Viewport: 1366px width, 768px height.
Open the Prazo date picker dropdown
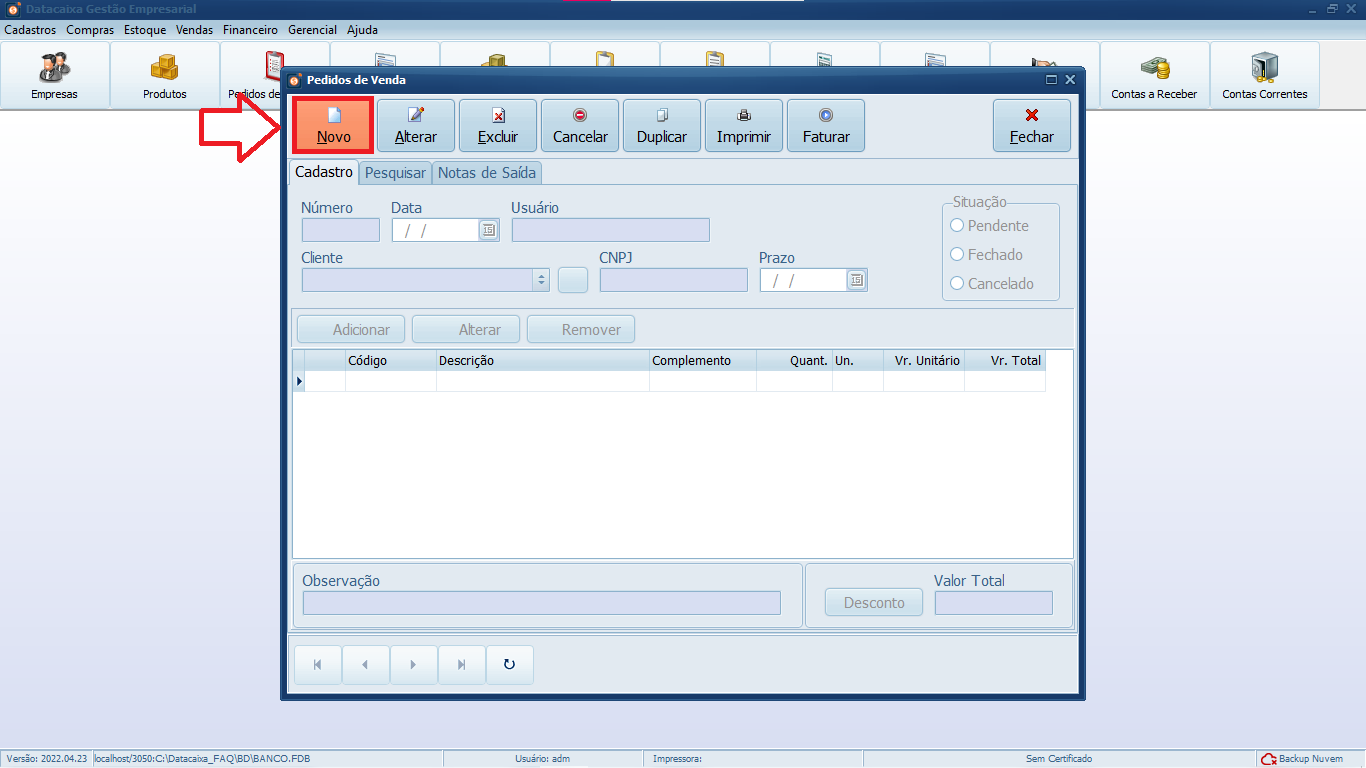pyautogui.click(x=856, y=280)
